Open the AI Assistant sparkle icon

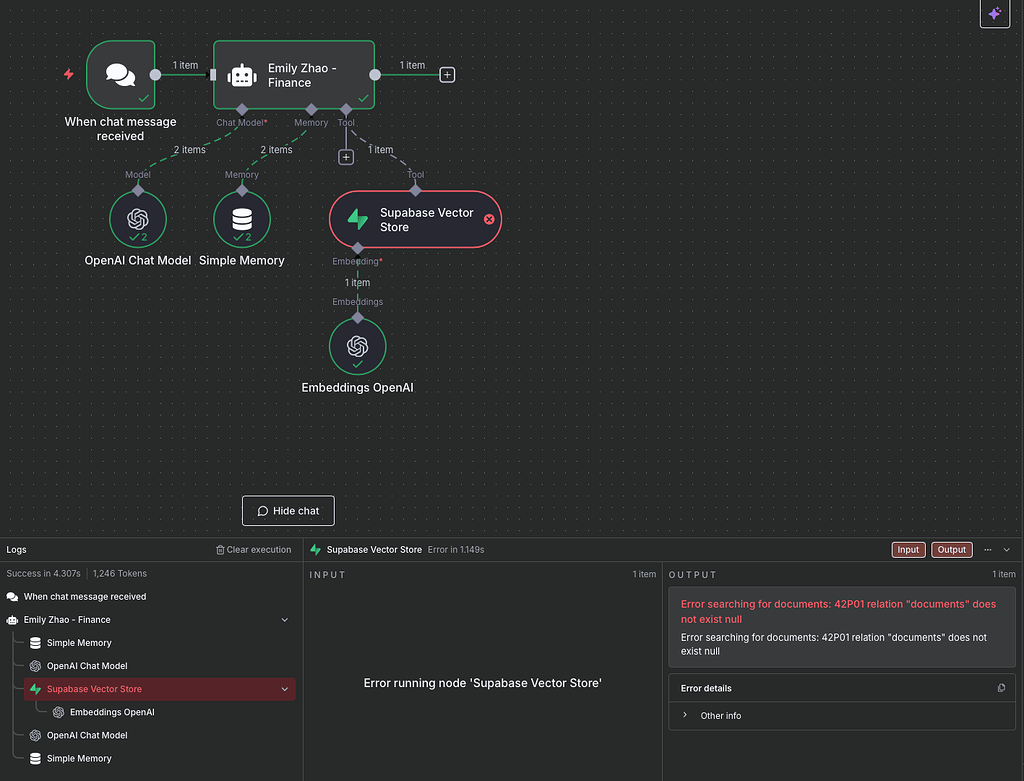point(994,14)
